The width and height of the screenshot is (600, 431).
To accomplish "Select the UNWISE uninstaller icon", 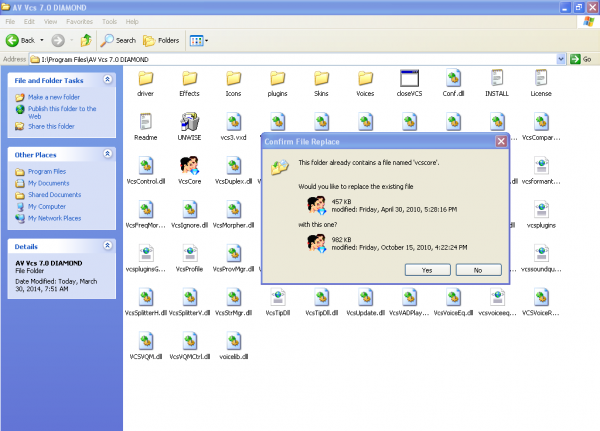I will click(x=189, y=123).
